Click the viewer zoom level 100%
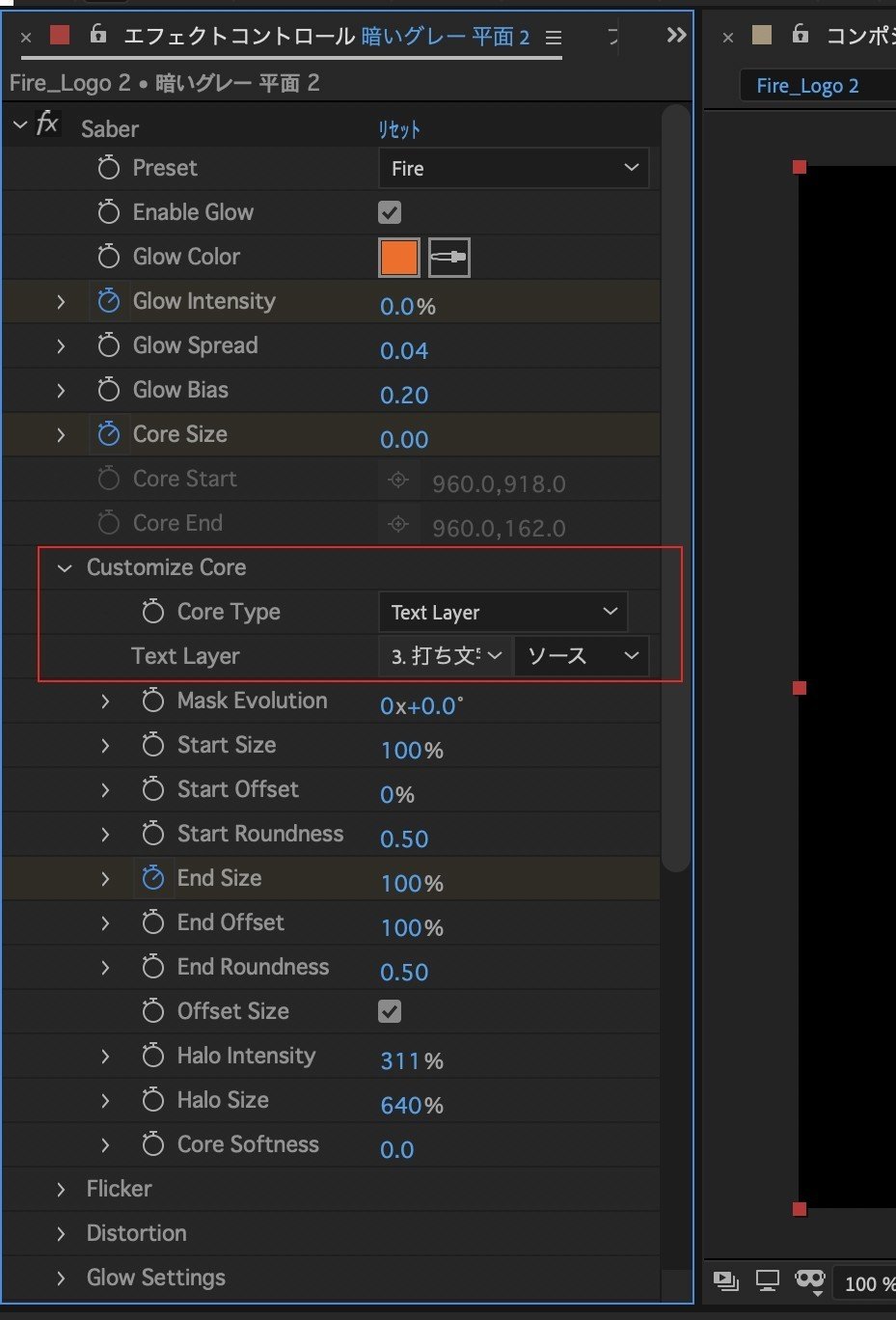This screenshot has height=1320, width=896. (x=869, y=1284)
